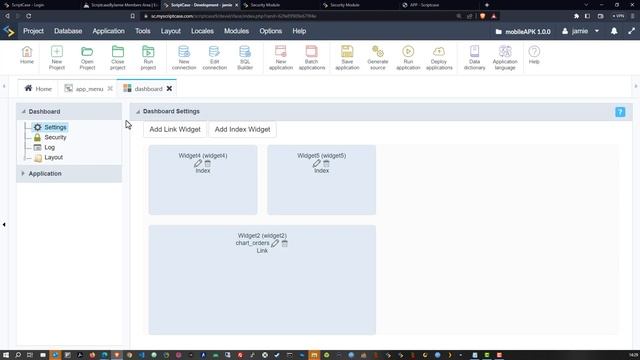Open a new browser tab
Image resolution: width=640 pixels, height=360 pixels.
tap(487, 5)
